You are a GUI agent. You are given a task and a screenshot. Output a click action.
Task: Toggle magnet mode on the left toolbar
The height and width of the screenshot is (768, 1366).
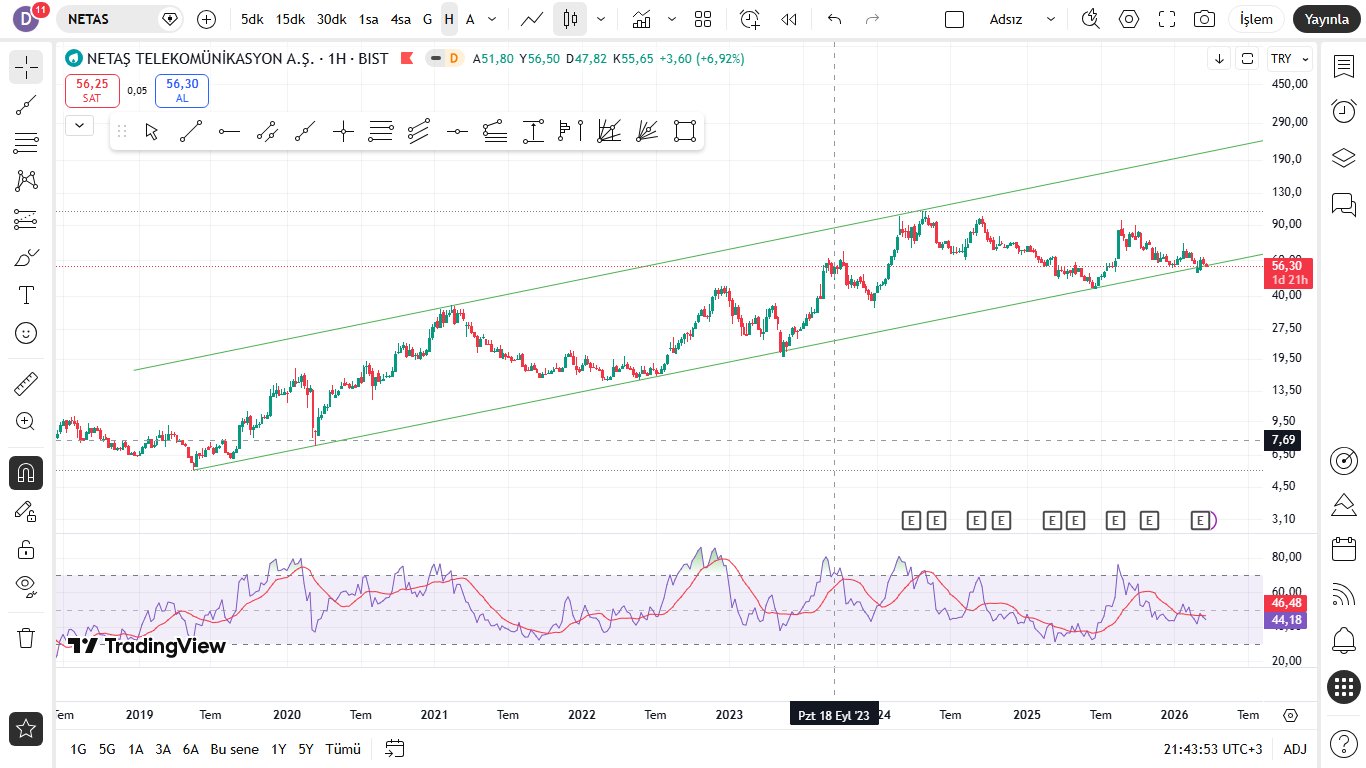[x=26, y=472]
